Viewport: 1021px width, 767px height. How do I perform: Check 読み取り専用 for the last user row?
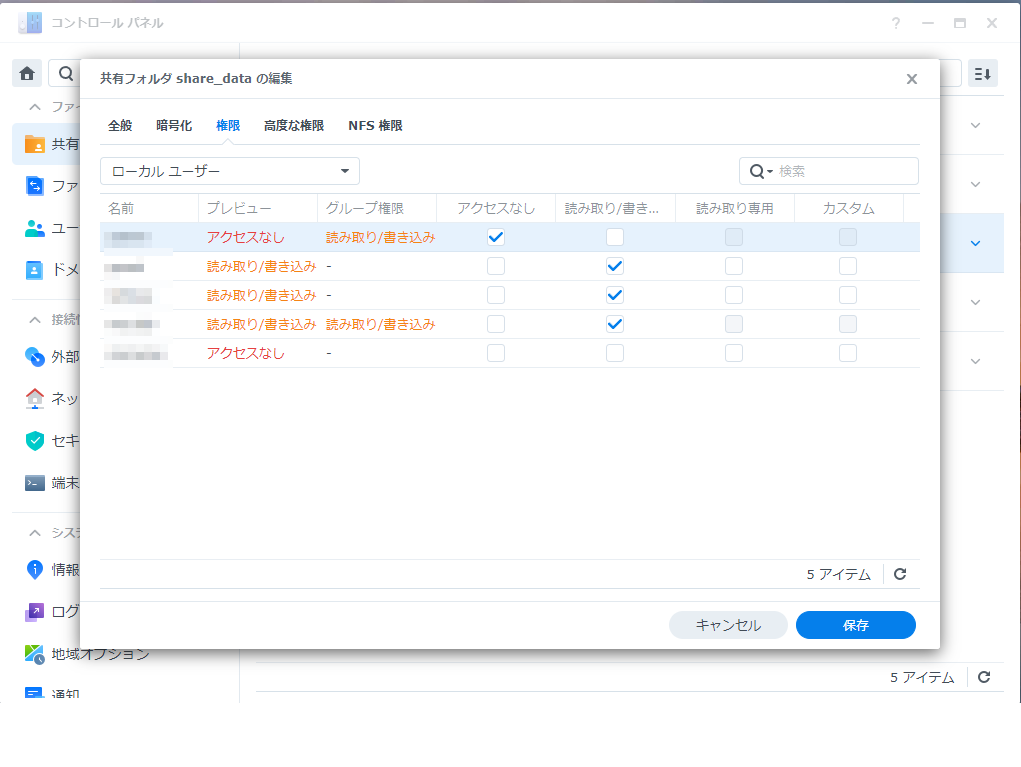click(x=734, y=353)
